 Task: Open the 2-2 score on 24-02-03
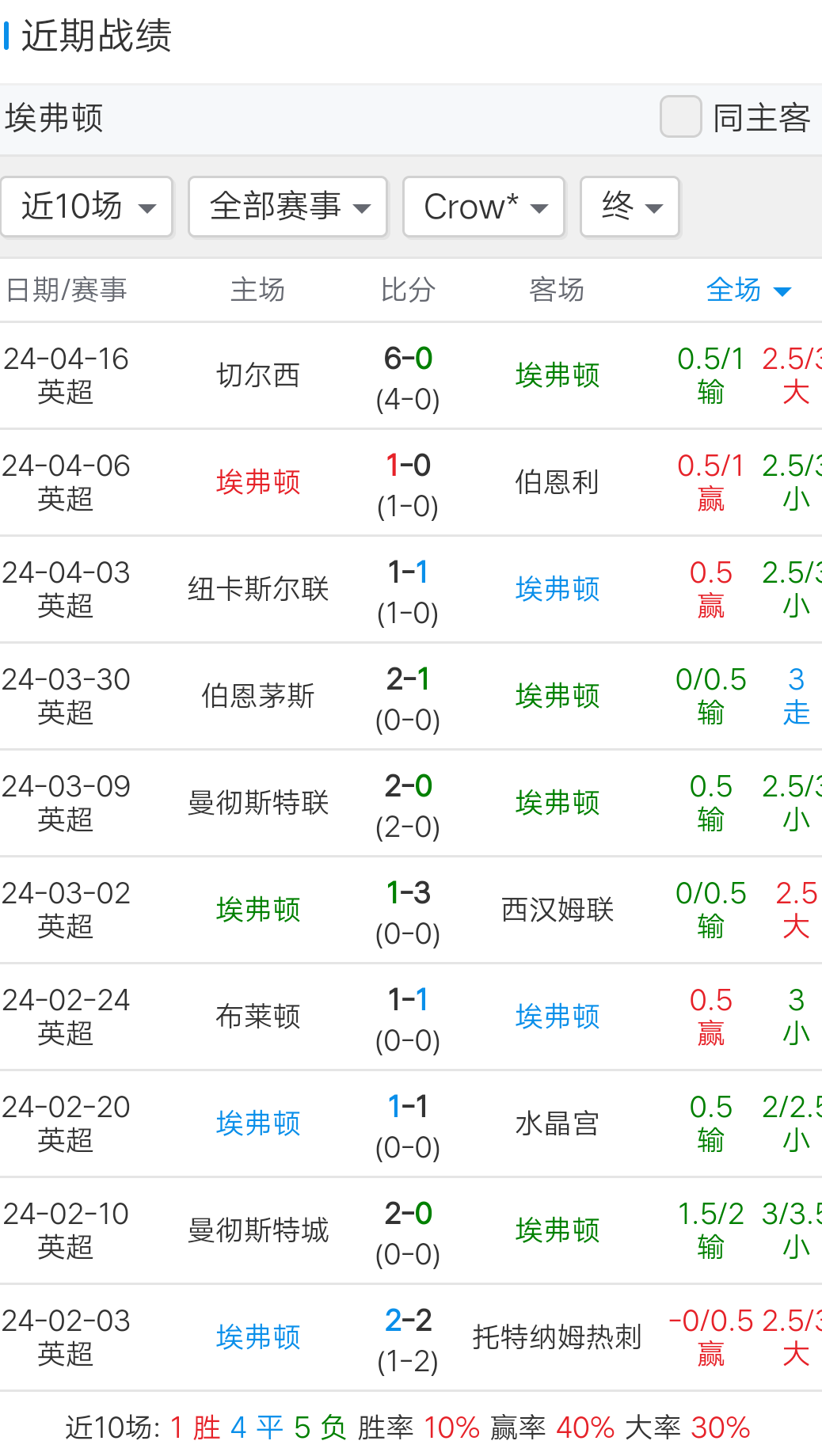tap(408, 1321)
